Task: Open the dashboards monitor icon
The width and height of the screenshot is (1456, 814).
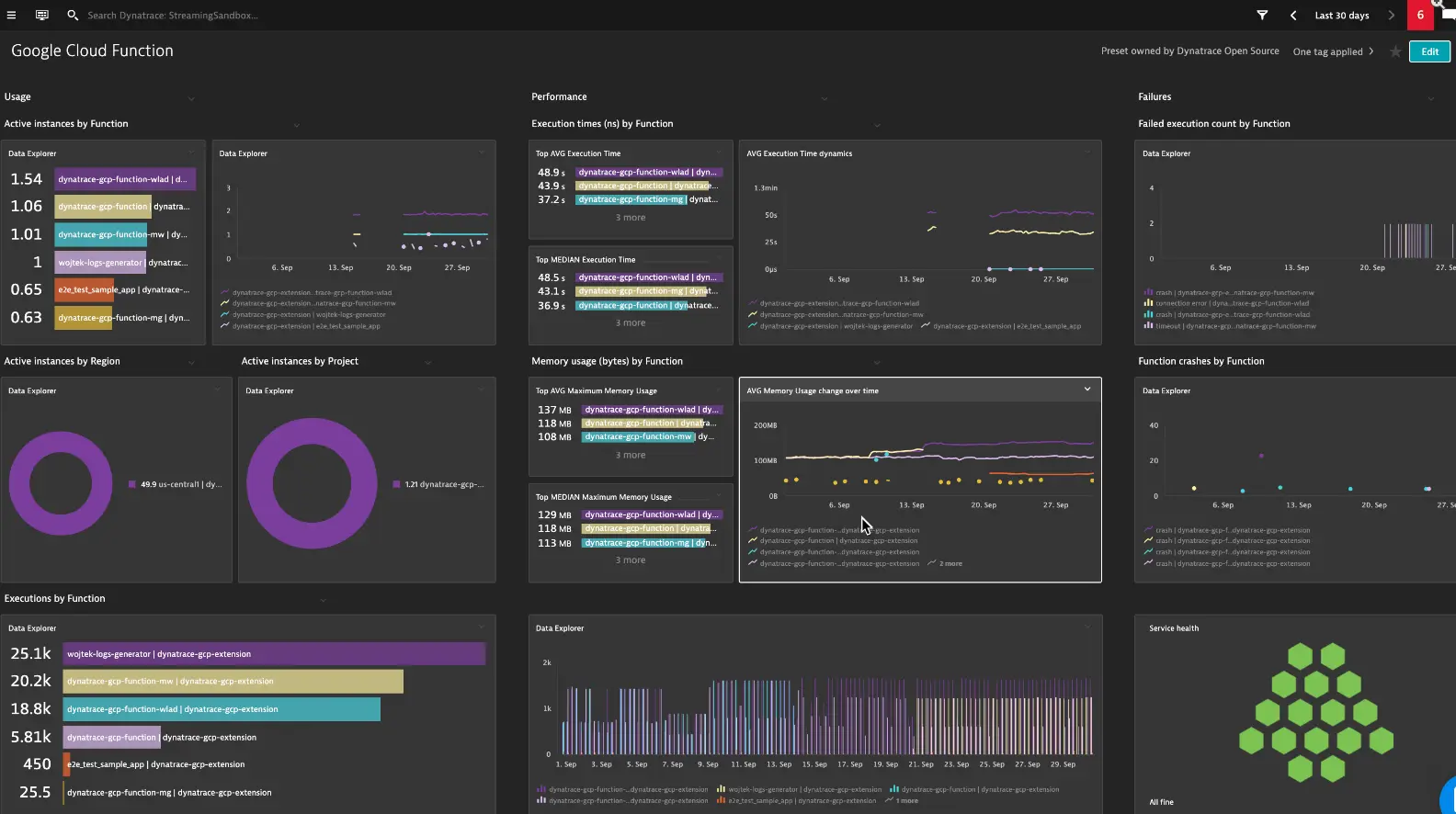Action: (x=42, y=15)
